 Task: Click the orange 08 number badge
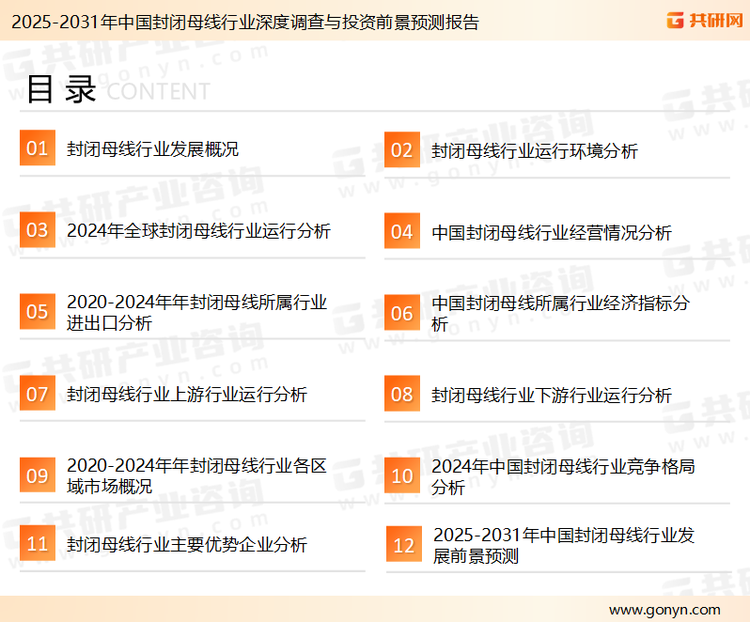point(402,394)
